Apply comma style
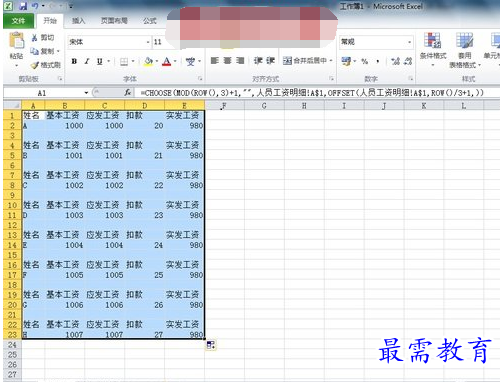 pyautogui.click(x=378, y=61)
